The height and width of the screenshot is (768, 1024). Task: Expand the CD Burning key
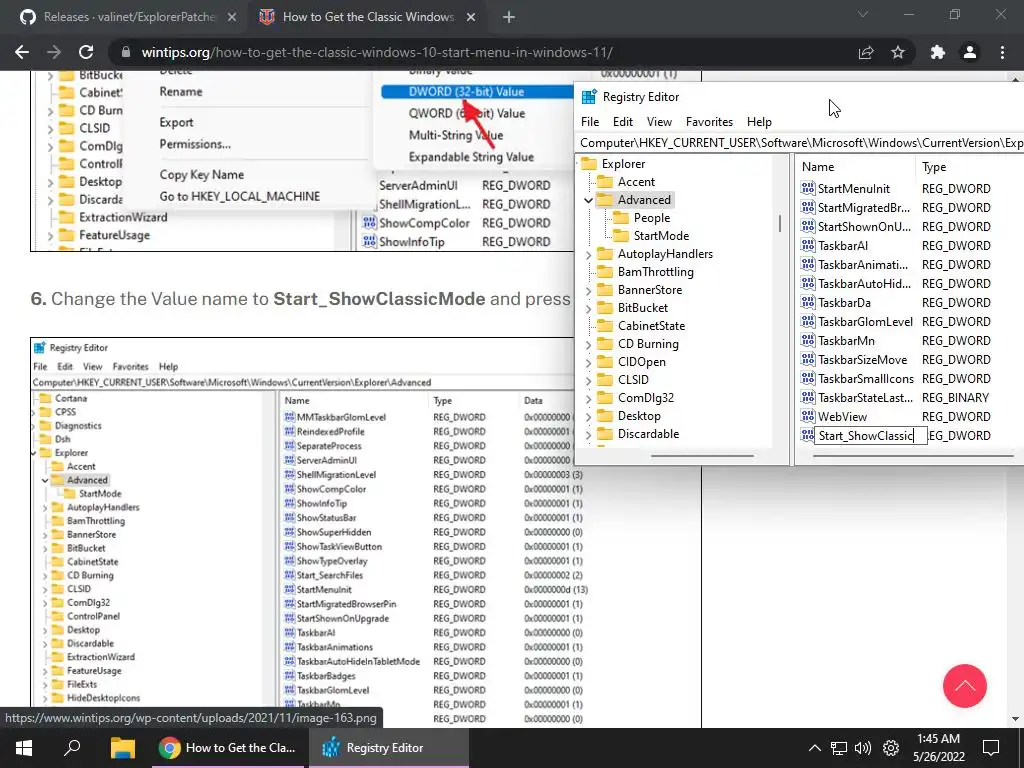pos(588,344)
